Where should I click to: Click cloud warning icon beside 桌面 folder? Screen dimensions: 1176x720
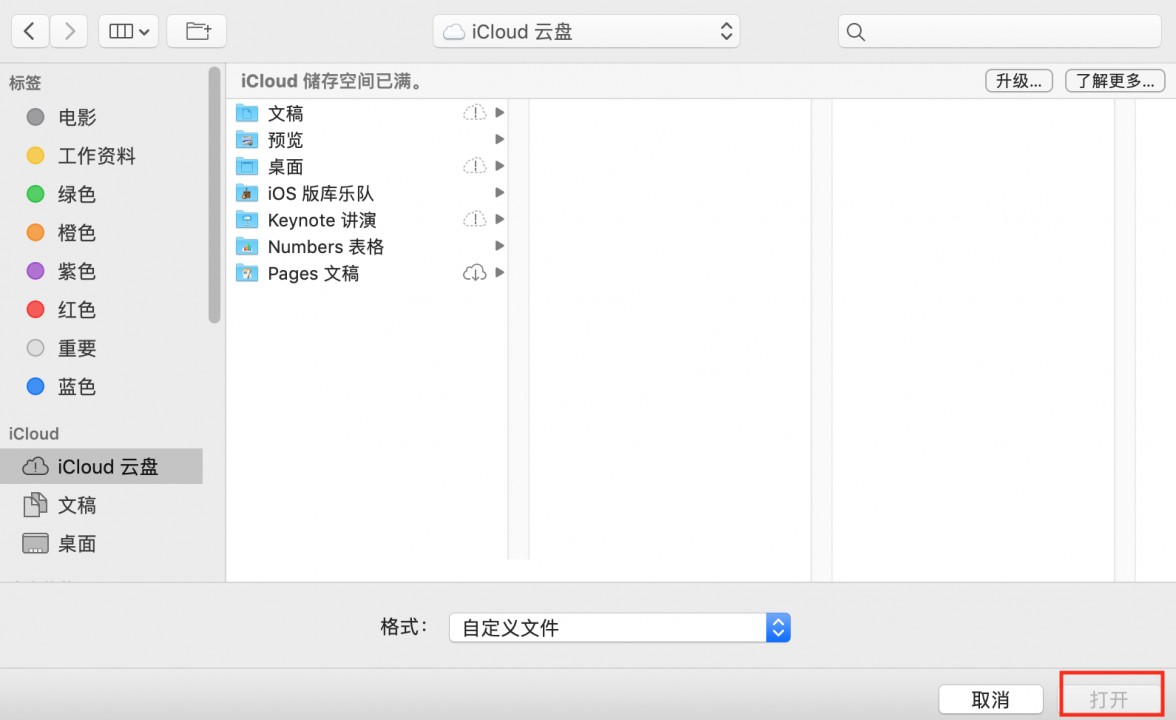474,166
